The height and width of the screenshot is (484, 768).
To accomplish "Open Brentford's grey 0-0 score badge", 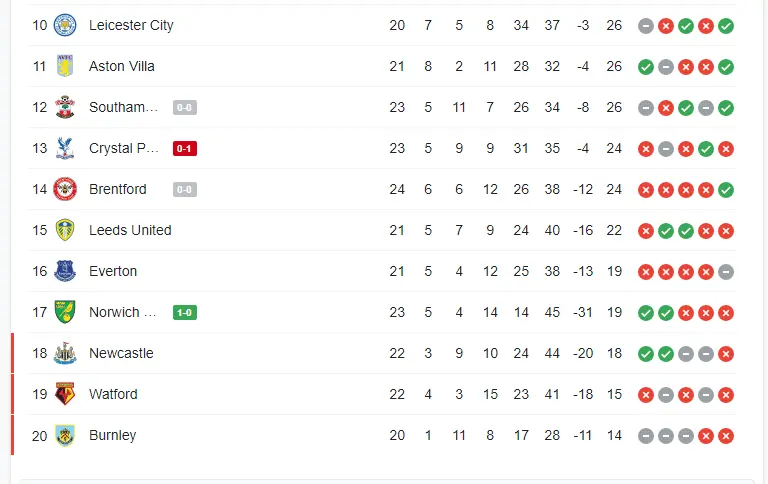I will point(184,190).
